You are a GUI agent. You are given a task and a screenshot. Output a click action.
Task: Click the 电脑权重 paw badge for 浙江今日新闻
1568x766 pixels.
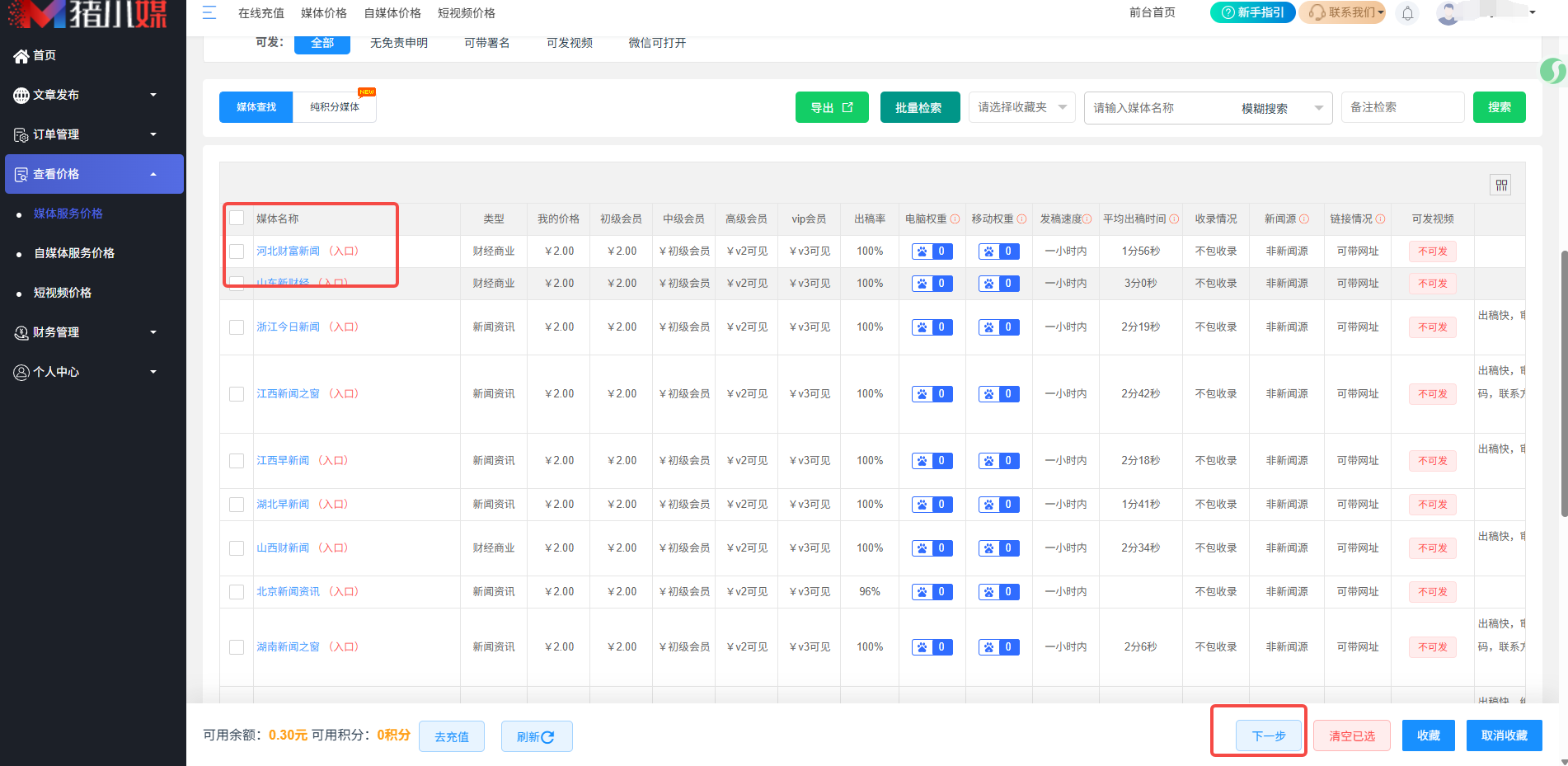[932, 327]
